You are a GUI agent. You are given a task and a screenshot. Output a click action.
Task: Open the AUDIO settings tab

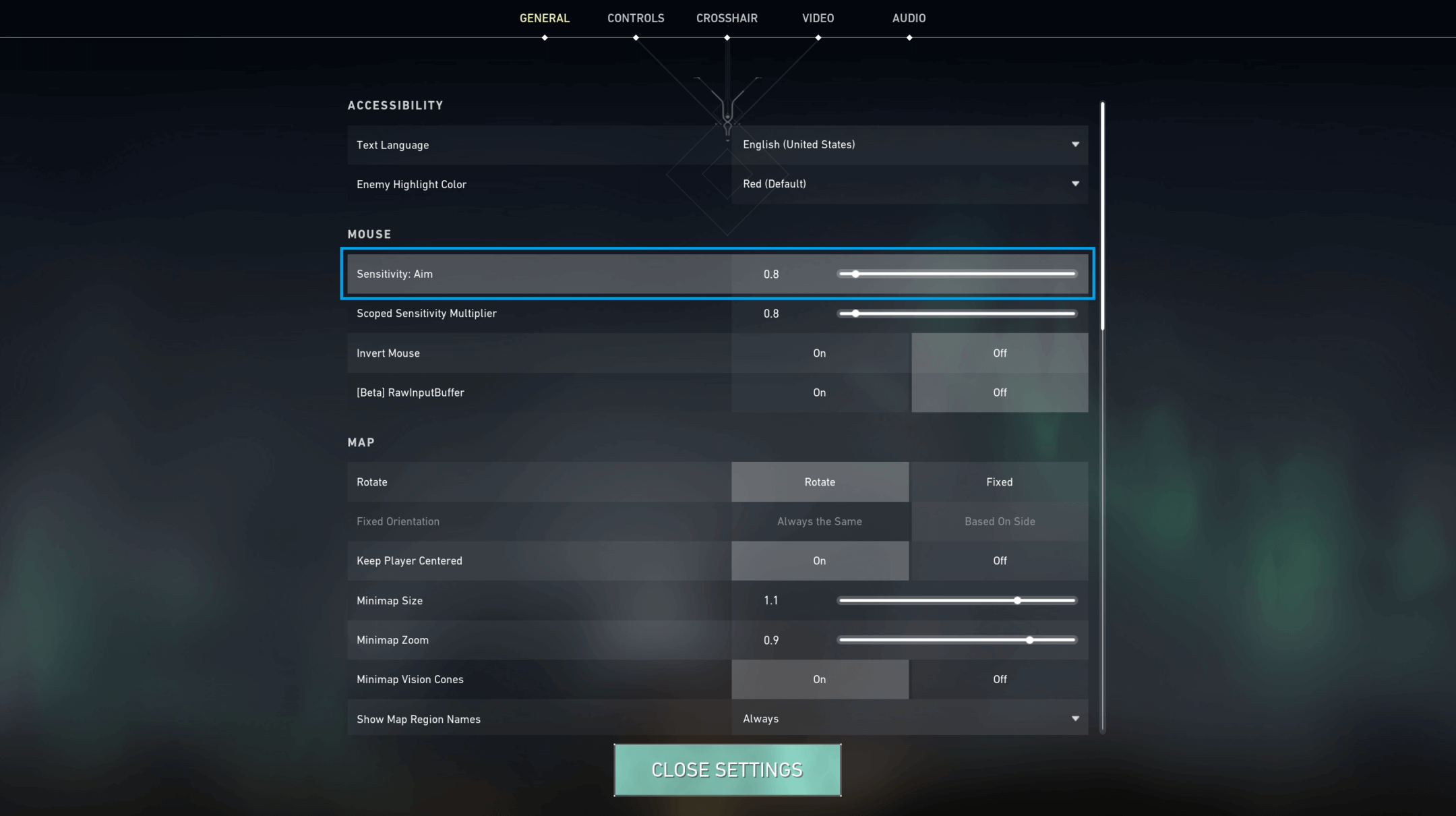coord(909,18)
